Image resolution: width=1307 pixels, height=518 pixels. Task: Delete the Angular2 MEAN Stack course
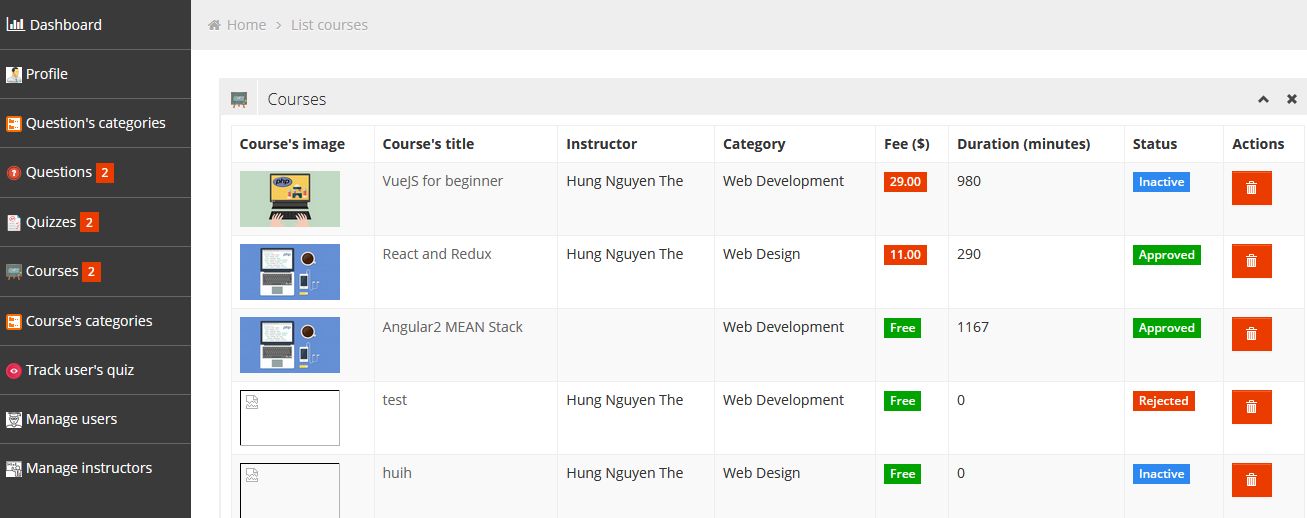[1251, 334]
